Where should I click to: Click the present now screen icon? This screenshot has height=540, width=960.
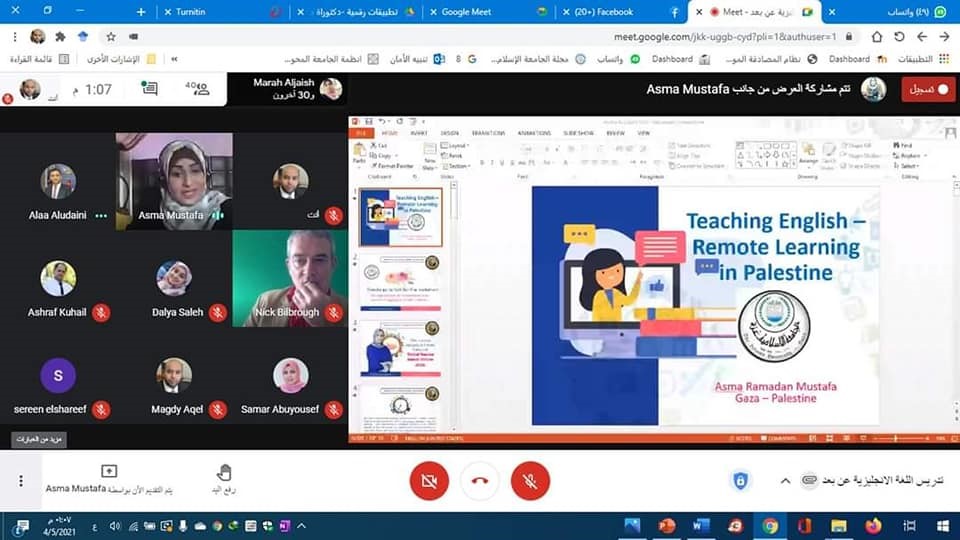coord(109,472)
